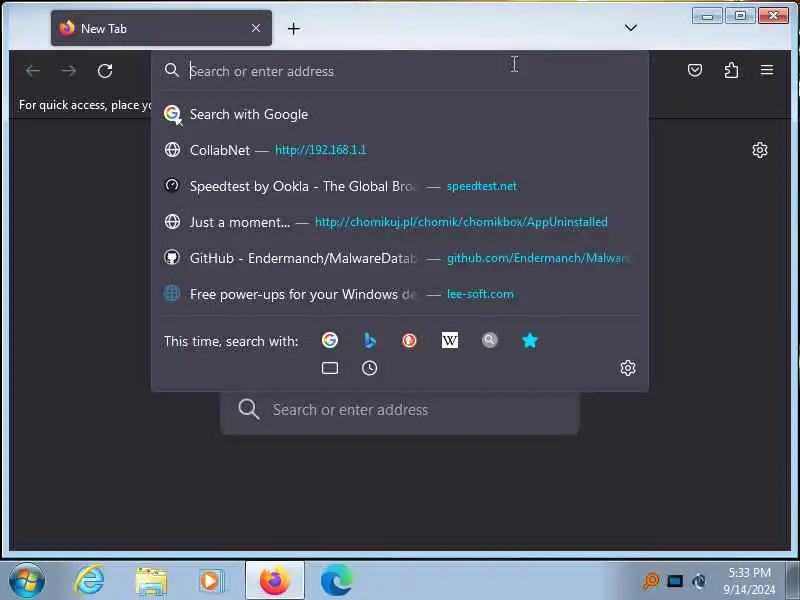This screenshot has height=600, width=800.
Task: Click the monitor icon in the system tray
Action: tap(674, 581)
